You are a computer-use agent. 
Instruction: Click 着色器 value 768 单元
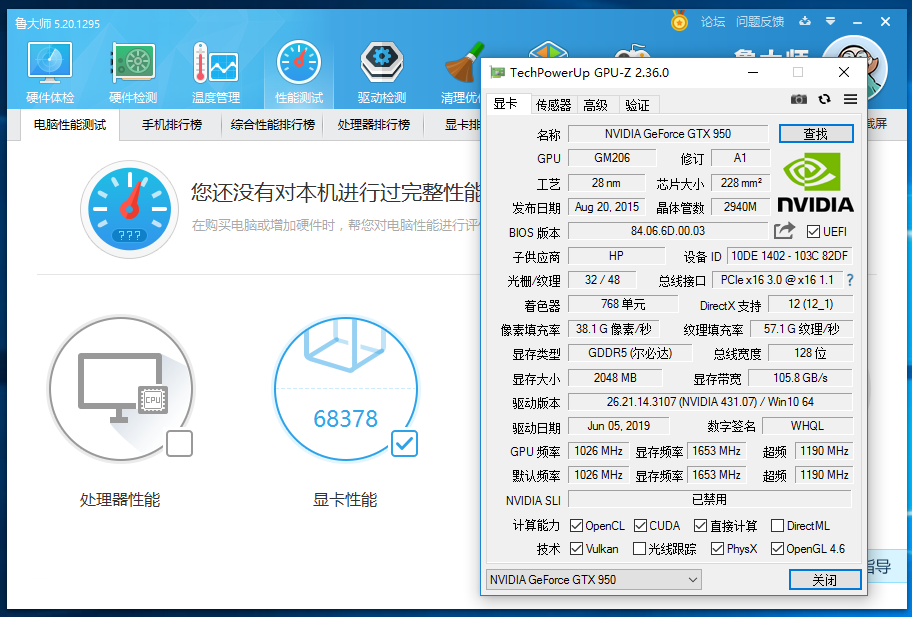click(x=623, y=304)
